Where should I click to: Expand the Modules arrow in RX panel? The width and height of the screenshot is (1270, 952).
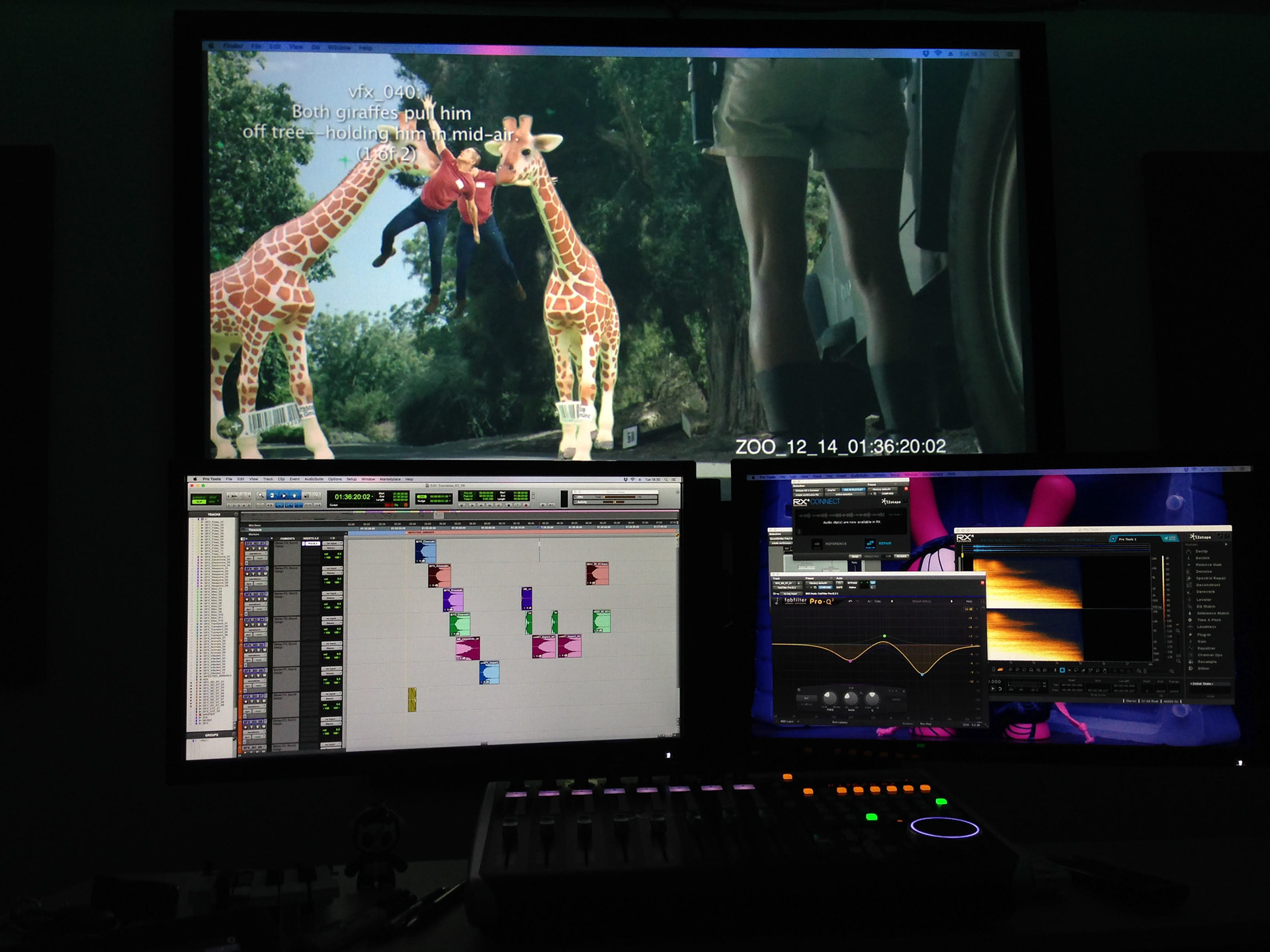click(1226, 545)
